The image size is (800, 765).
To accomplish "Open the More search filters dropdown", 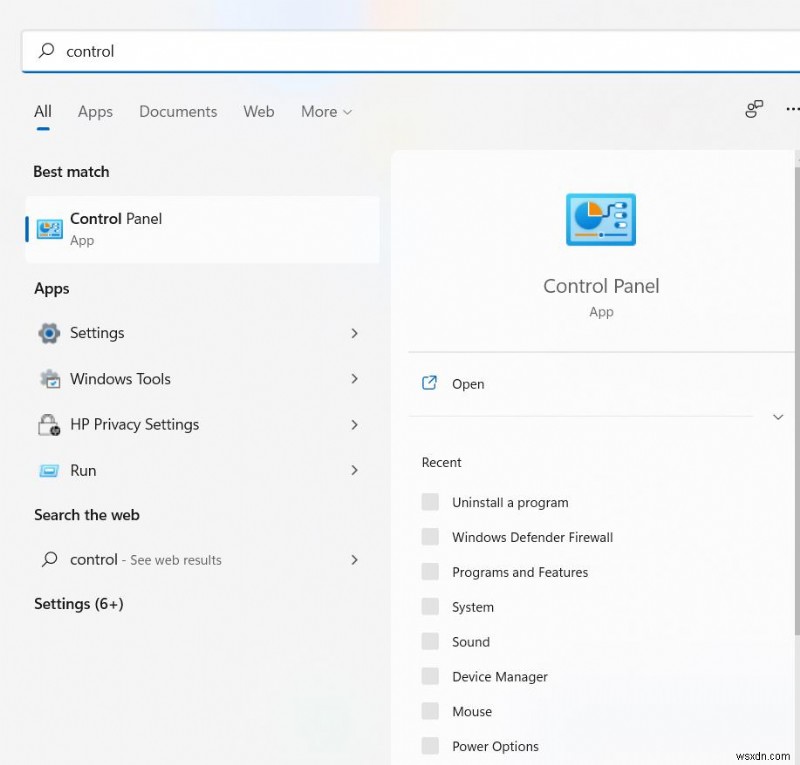I will click(325, 112).
